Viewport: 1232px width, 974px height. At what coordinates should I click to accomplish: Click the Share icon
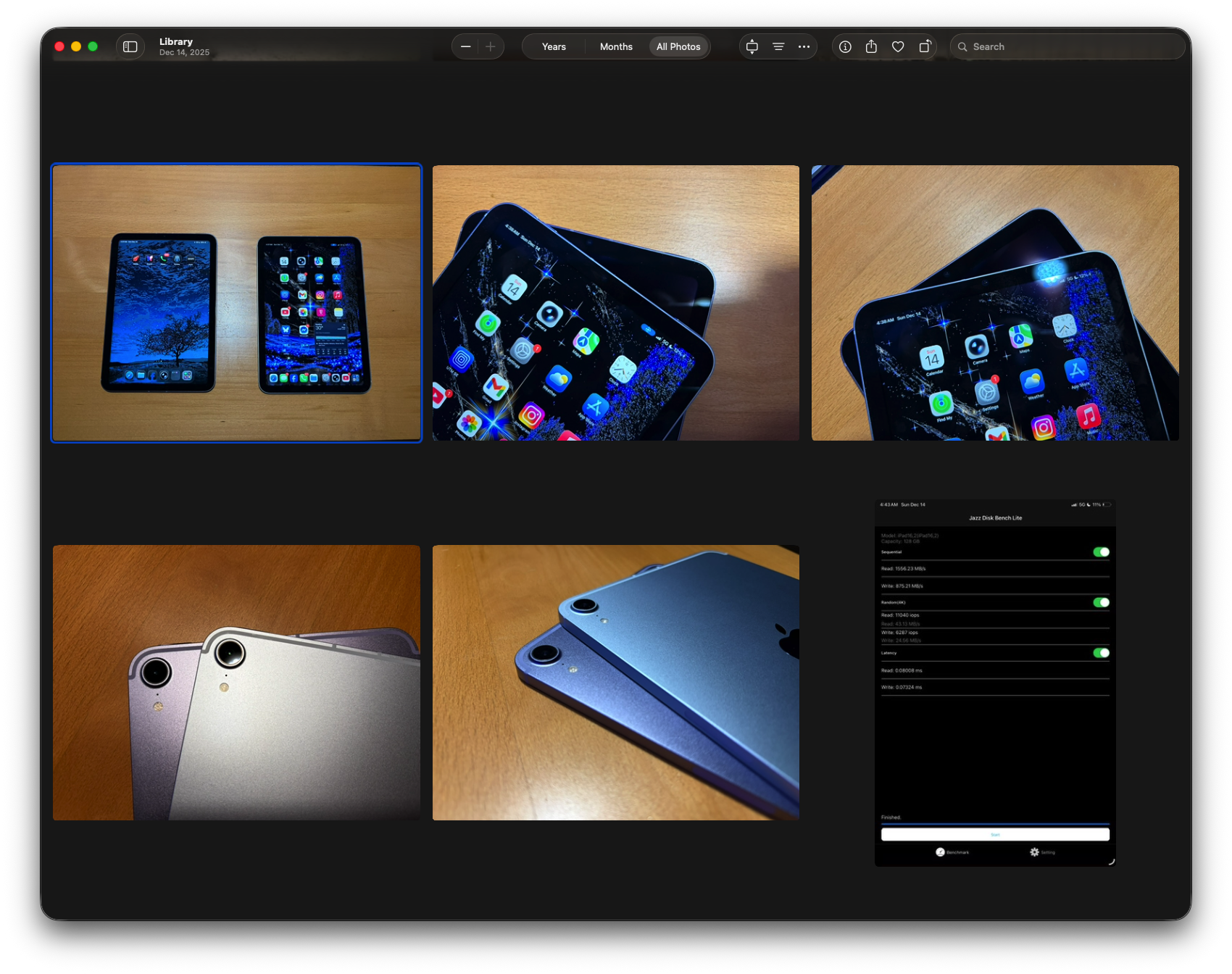pyautogui.click(x=871, y=46)
